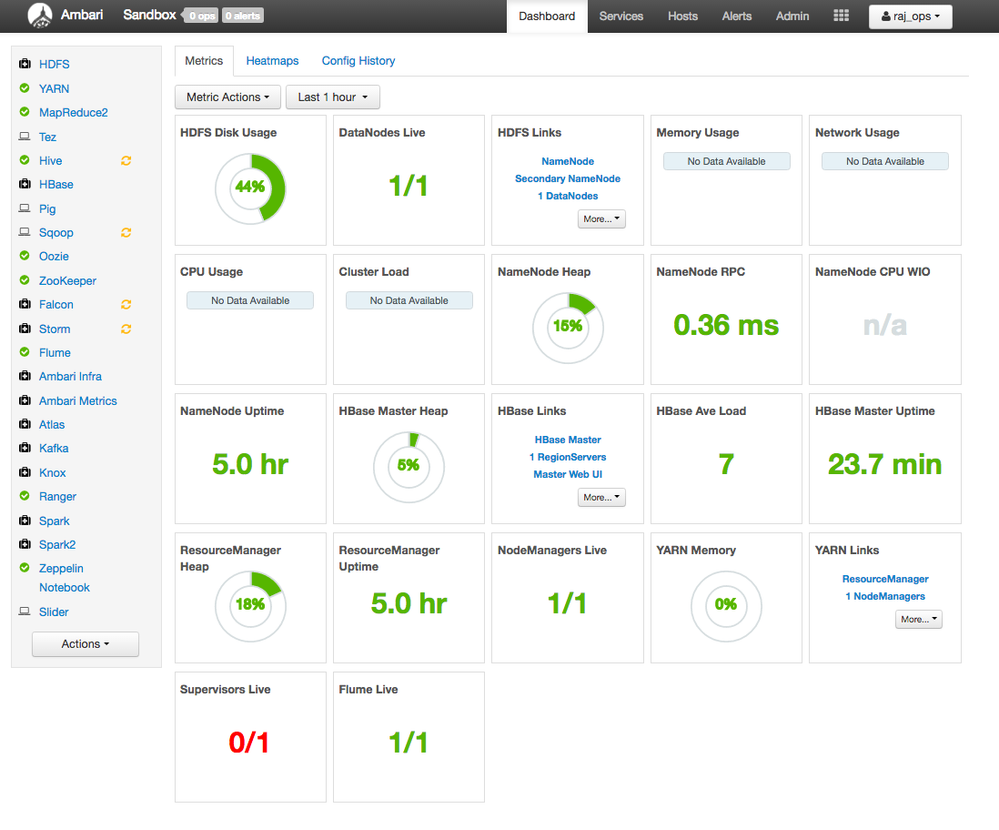This screenshot has height=830, width=999.
Task: Click the maintenance icon beside Knox
Action: pyautogui.click(x=25, y=472)
